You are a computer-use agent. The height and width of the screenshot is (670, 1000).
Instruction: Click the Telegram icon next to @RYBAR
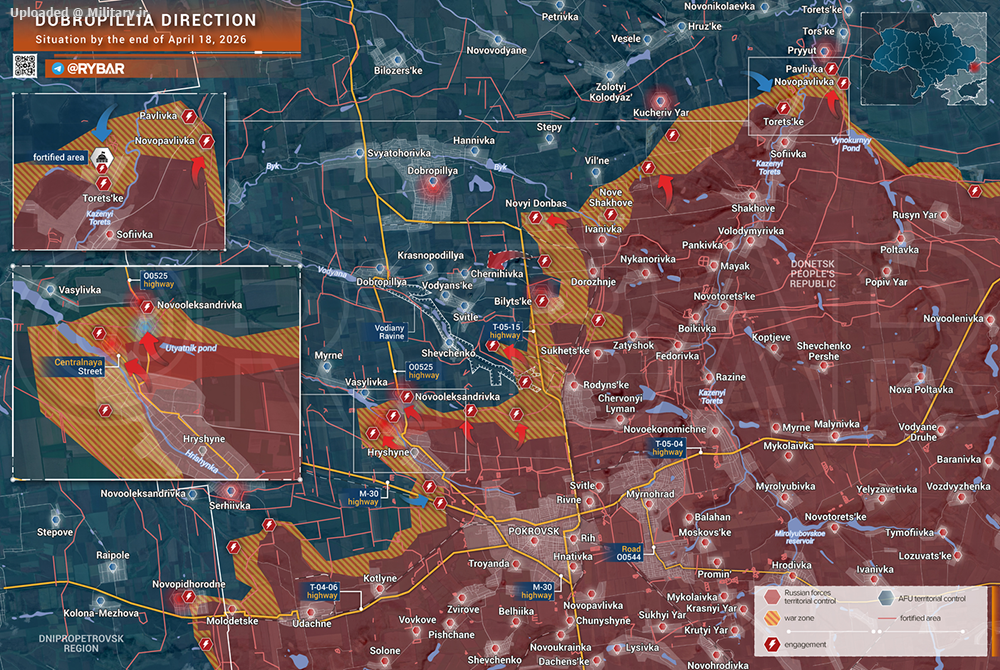click(x=57, y=68)
